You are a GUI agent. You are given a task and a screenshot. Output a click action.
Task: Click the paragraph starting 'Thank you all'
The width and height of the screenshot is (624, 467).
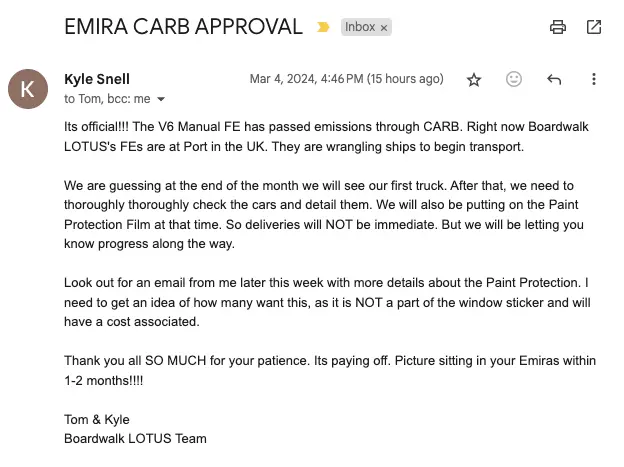330,370
